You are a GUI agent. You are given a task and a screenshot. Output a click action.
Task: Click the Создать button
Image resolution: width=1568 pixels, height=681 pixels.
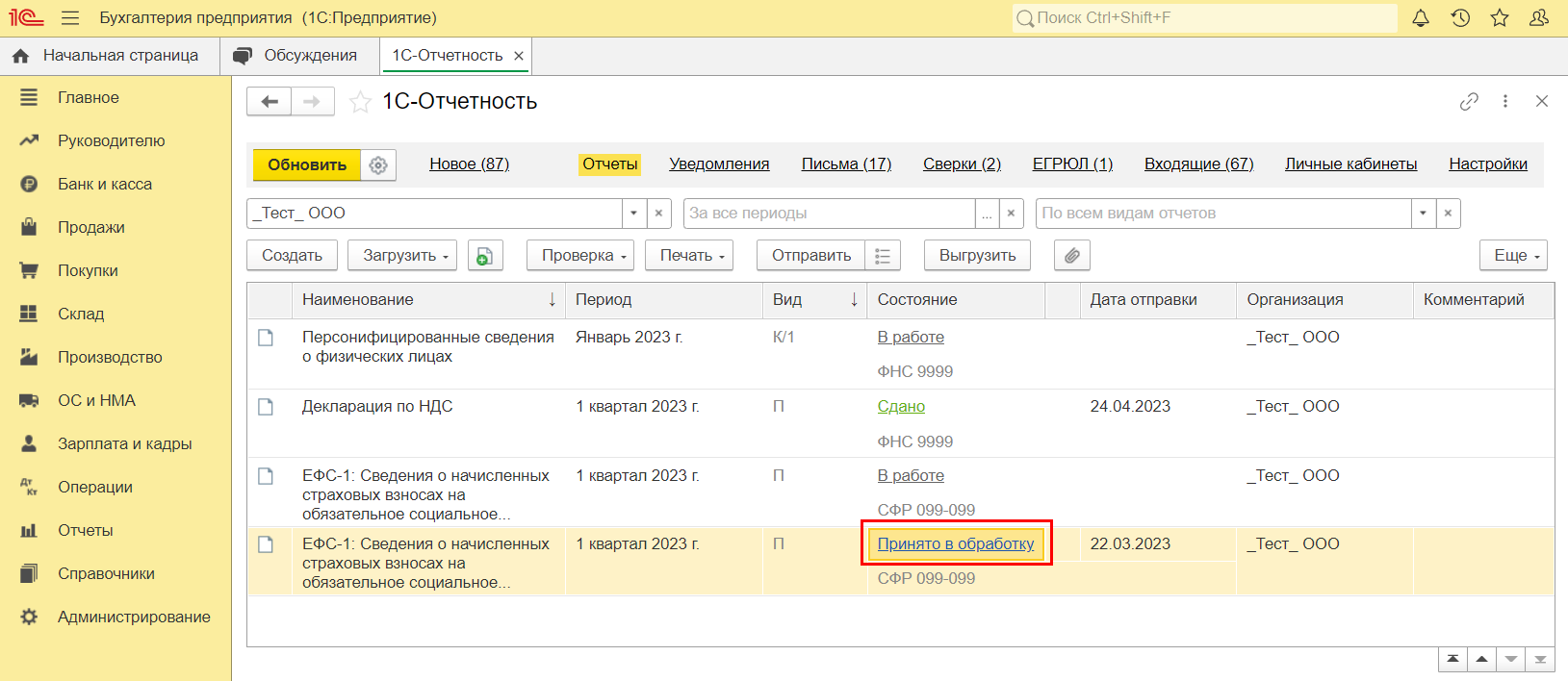(x=292, y=256)
